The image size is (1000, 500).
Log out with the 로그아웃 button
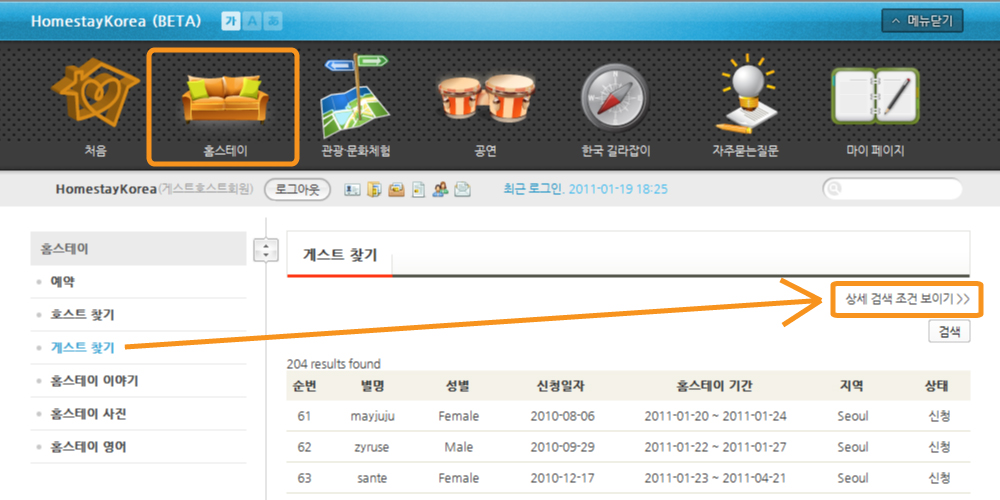tap(297, 189)
